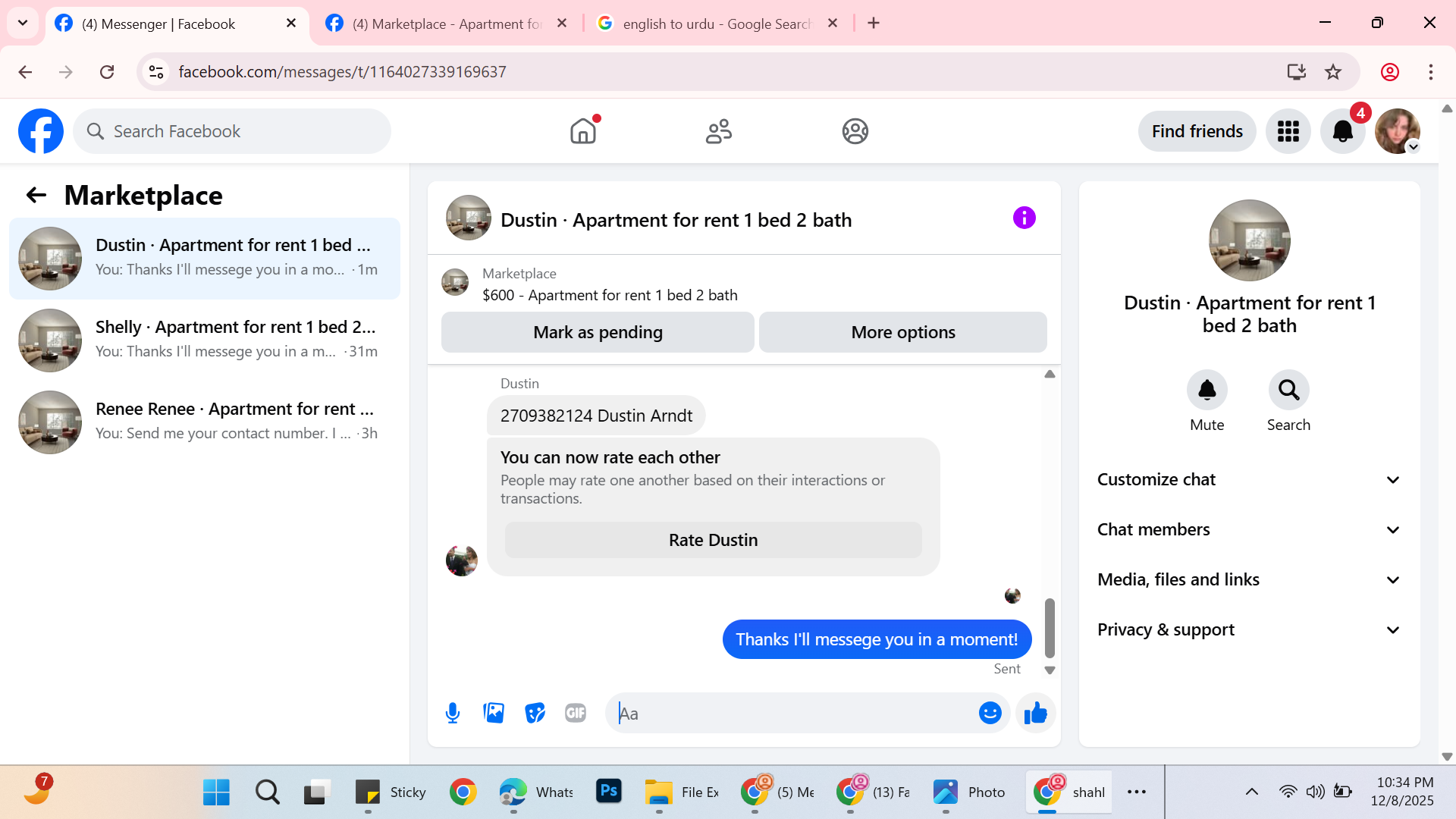1456x819 pixels.
Task: Open Sticky Notes from the taskbar
Action: (x=391, y=792)
